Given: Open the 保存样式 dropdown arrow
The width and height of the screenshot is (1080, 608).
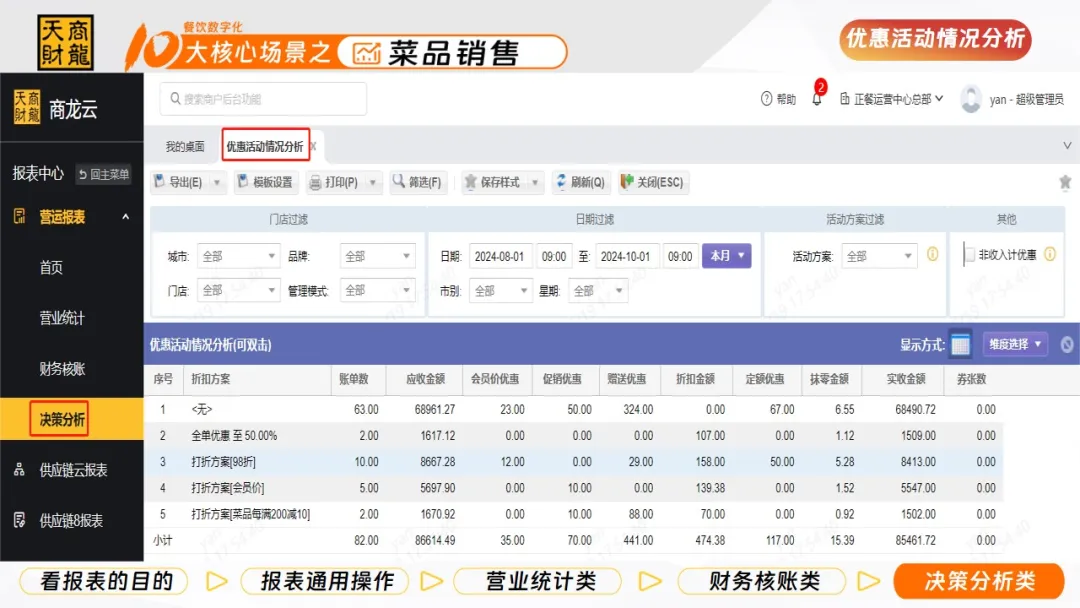Looking at the screenshot, I should 534,182.
